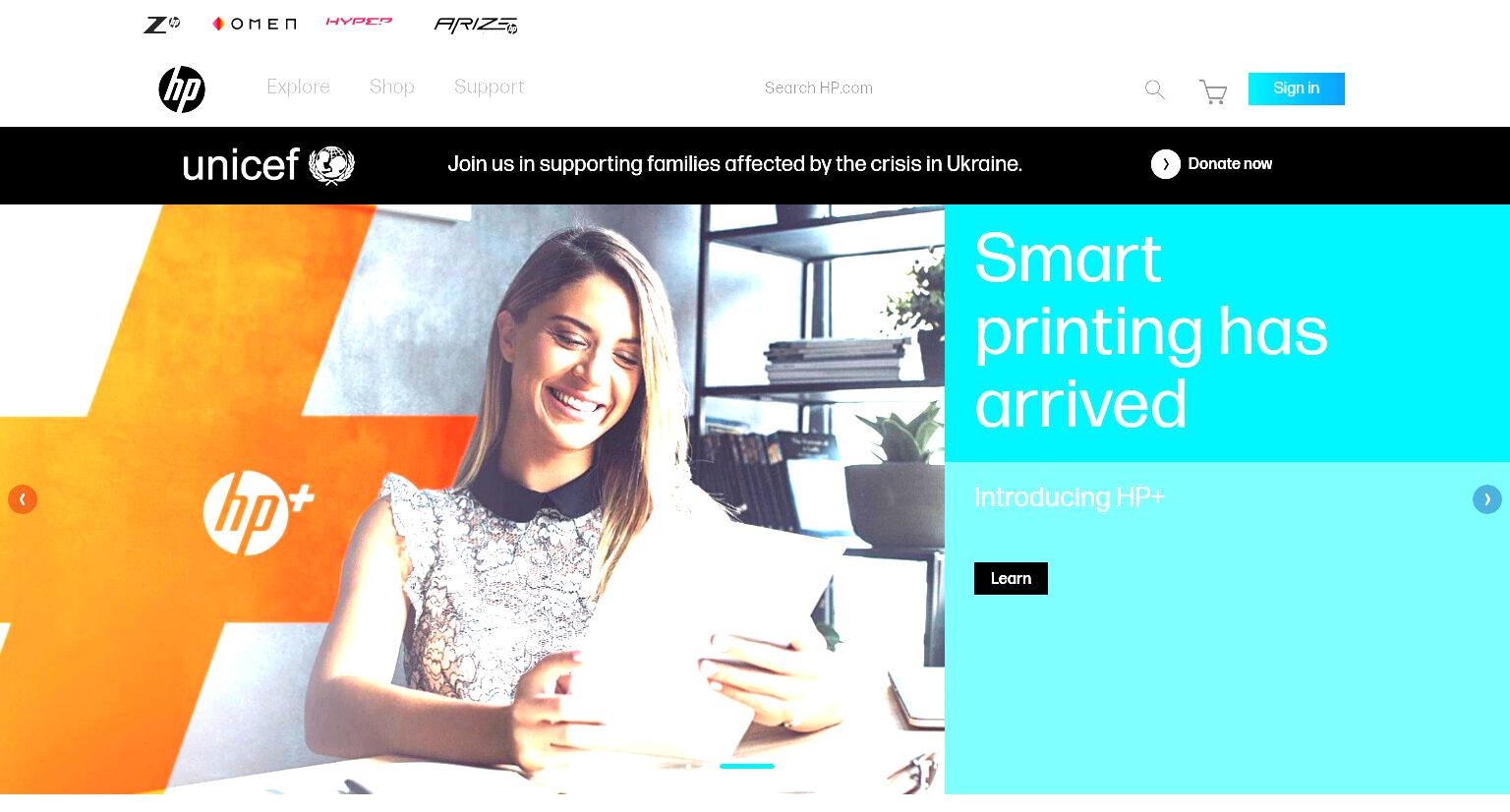Visit the HyperX brand logo link
This screenshot has height=812, width=1510.
(359, 22)
